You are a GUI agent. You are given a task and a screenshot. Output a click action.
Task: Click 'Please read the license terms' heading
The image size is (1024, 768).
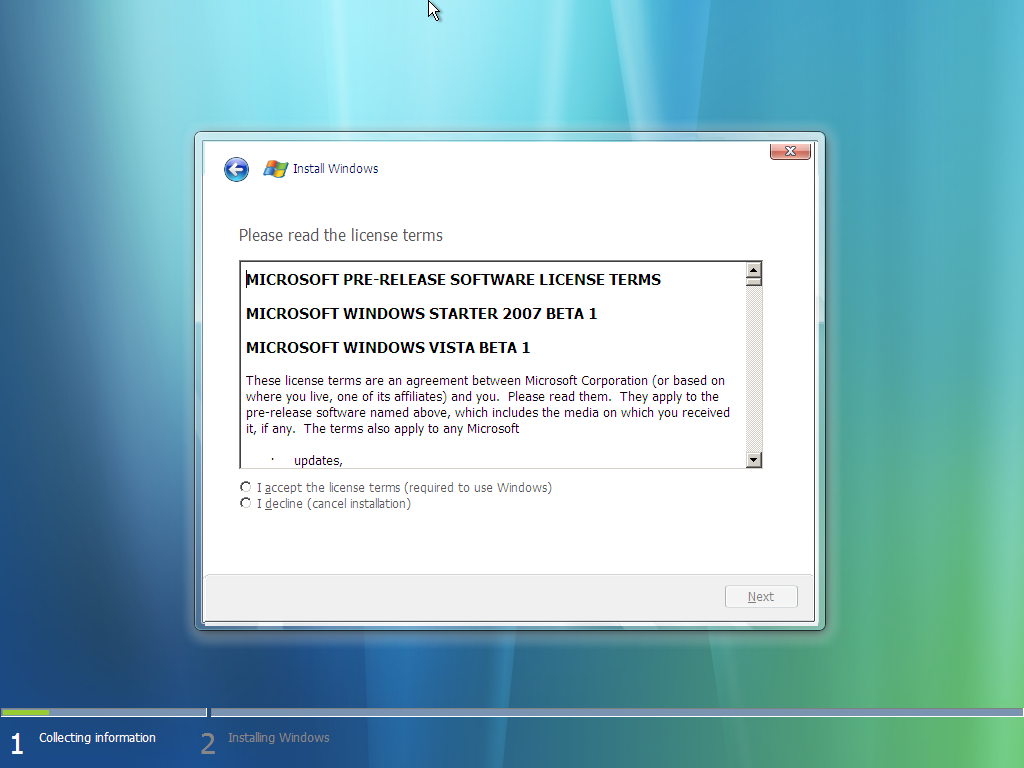tap(341, 235)
